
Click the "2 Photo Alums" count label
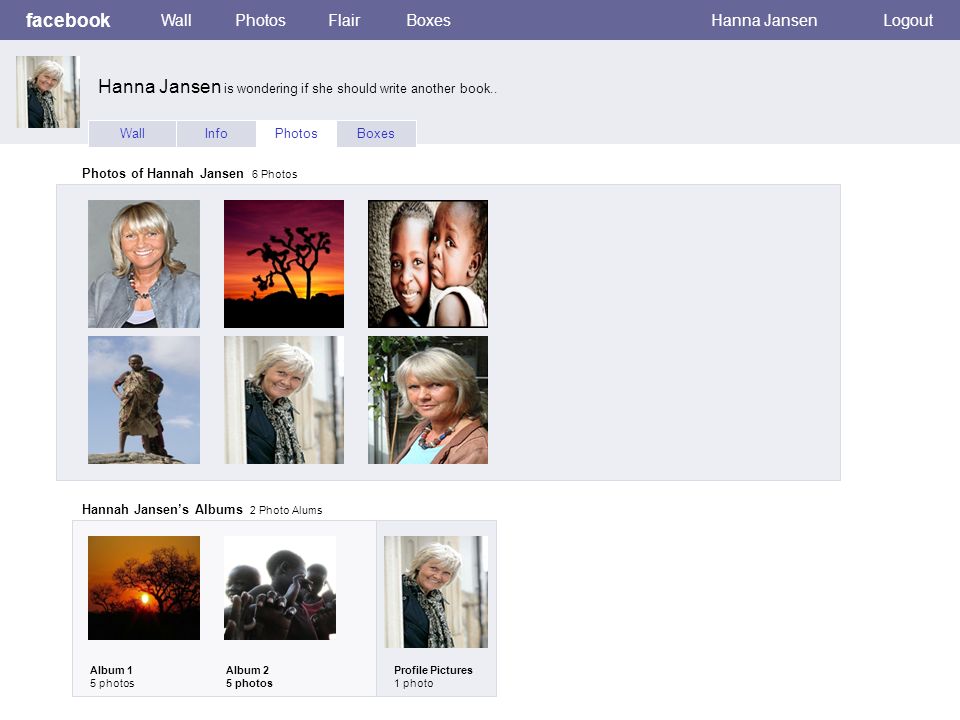pyautogui.click(x=286, y=510)
